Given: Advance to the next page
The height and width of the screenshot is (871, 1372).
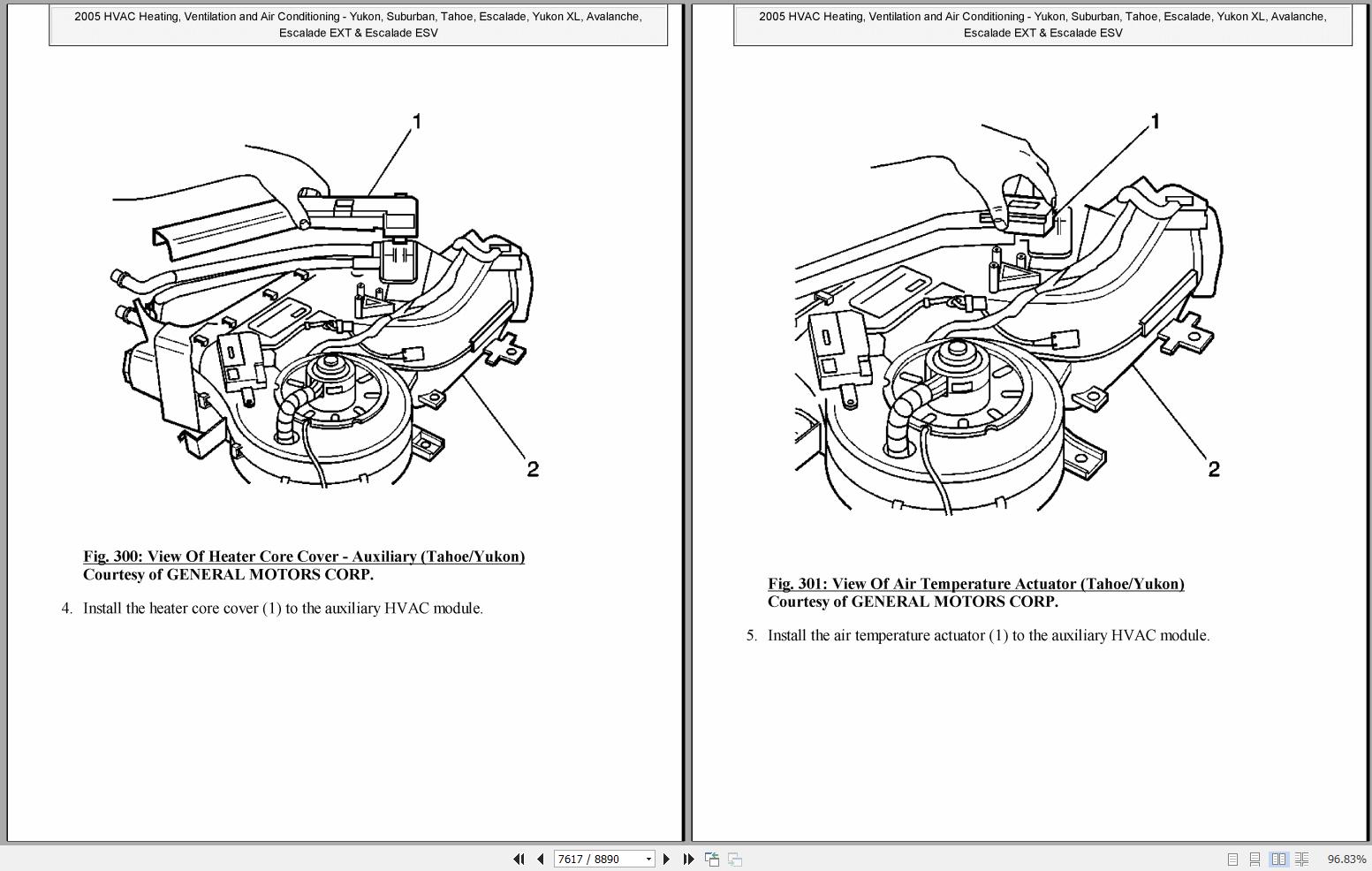Looking at the screenshot, I should click(667, 859).
